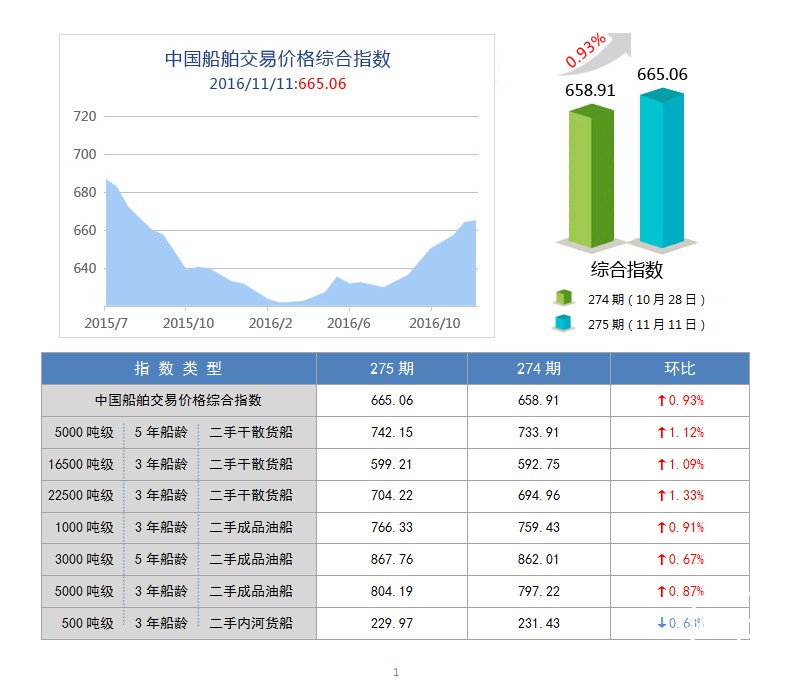The image size is (793, 690).
Task: Click the 680 y-axis label
Action: (x=84, y=192)
